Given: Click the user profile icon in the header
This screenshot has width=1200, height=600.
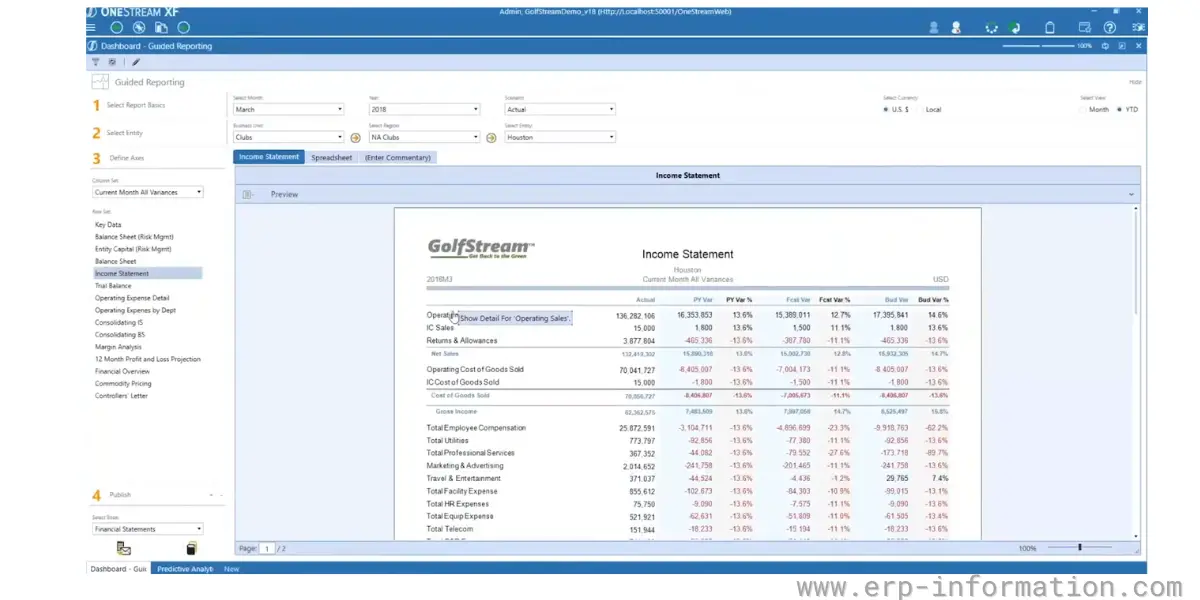Looking at the screenshot, I should pos(934,28).
